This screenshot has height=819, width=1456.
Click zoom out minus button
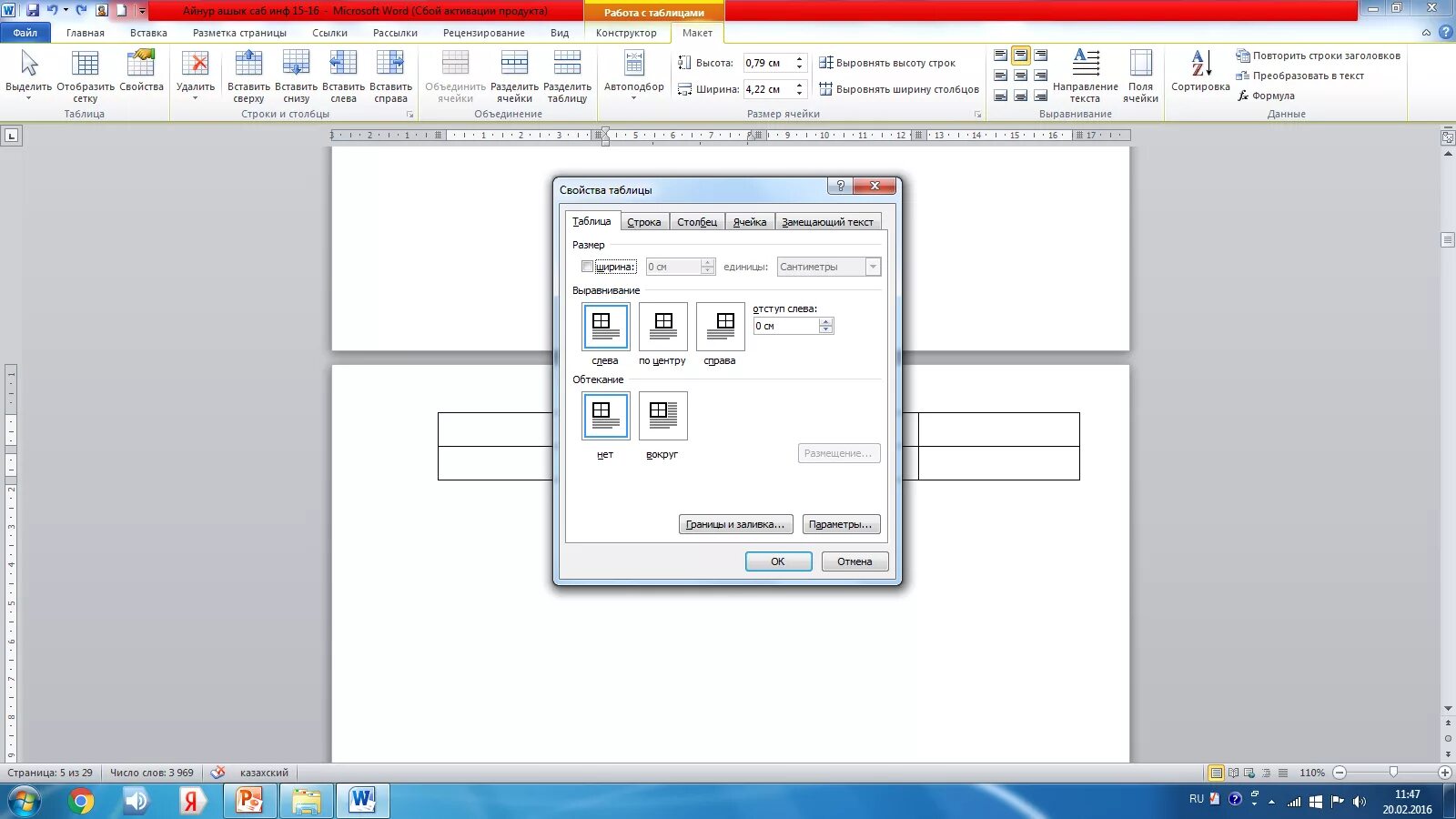[1340, 773]
